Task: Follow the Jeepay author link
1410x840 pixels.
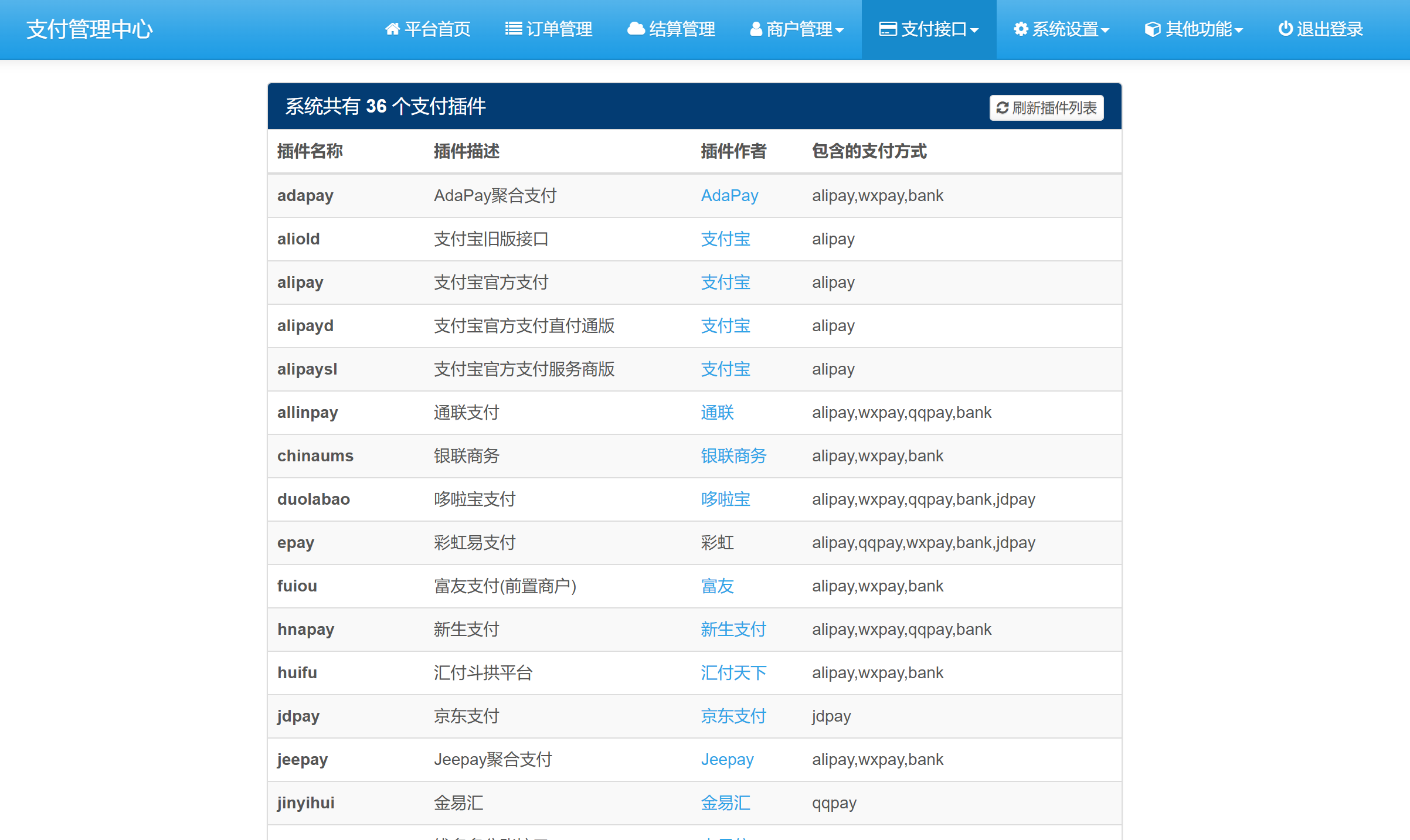Action: tap(727, 759)
